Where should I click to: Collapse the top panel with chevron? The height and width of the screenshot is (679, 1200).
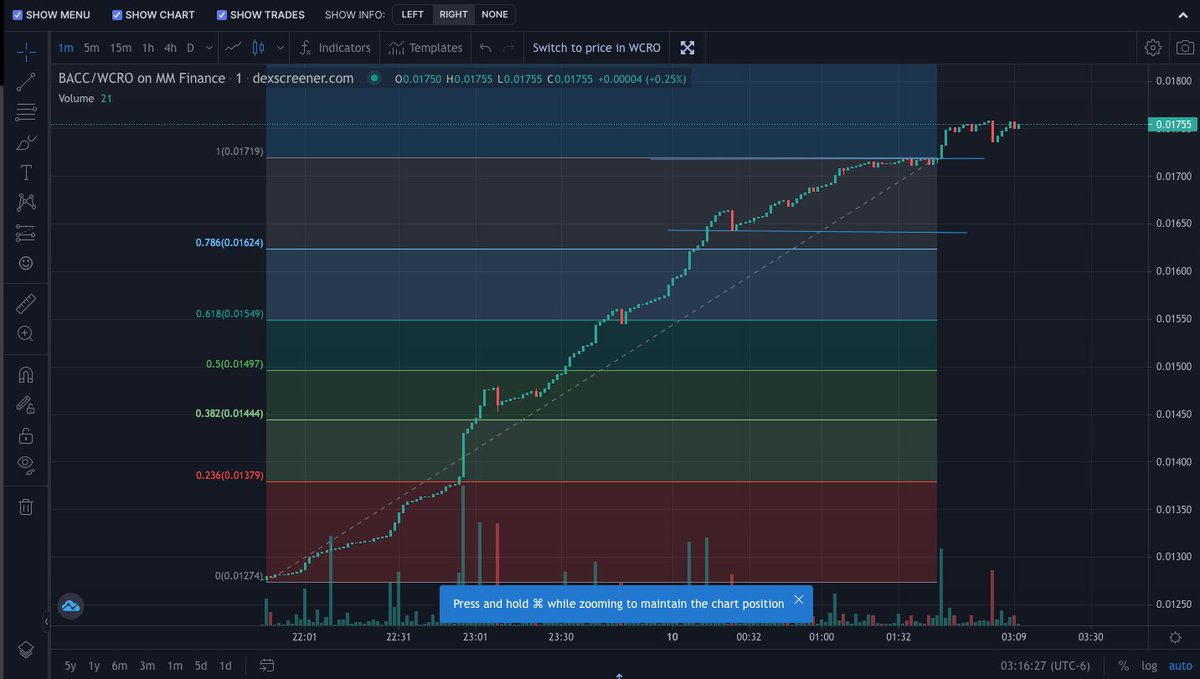pos(1182,15)
